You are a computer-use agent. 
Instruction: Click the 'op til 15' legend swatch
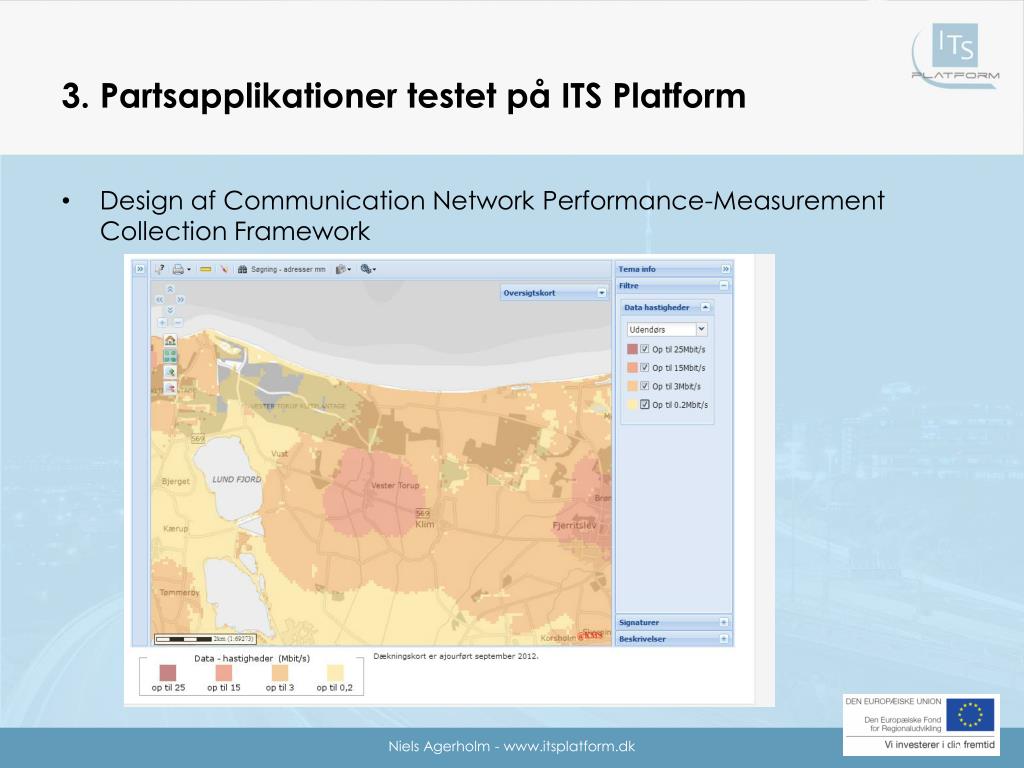[x=224, y=673]
